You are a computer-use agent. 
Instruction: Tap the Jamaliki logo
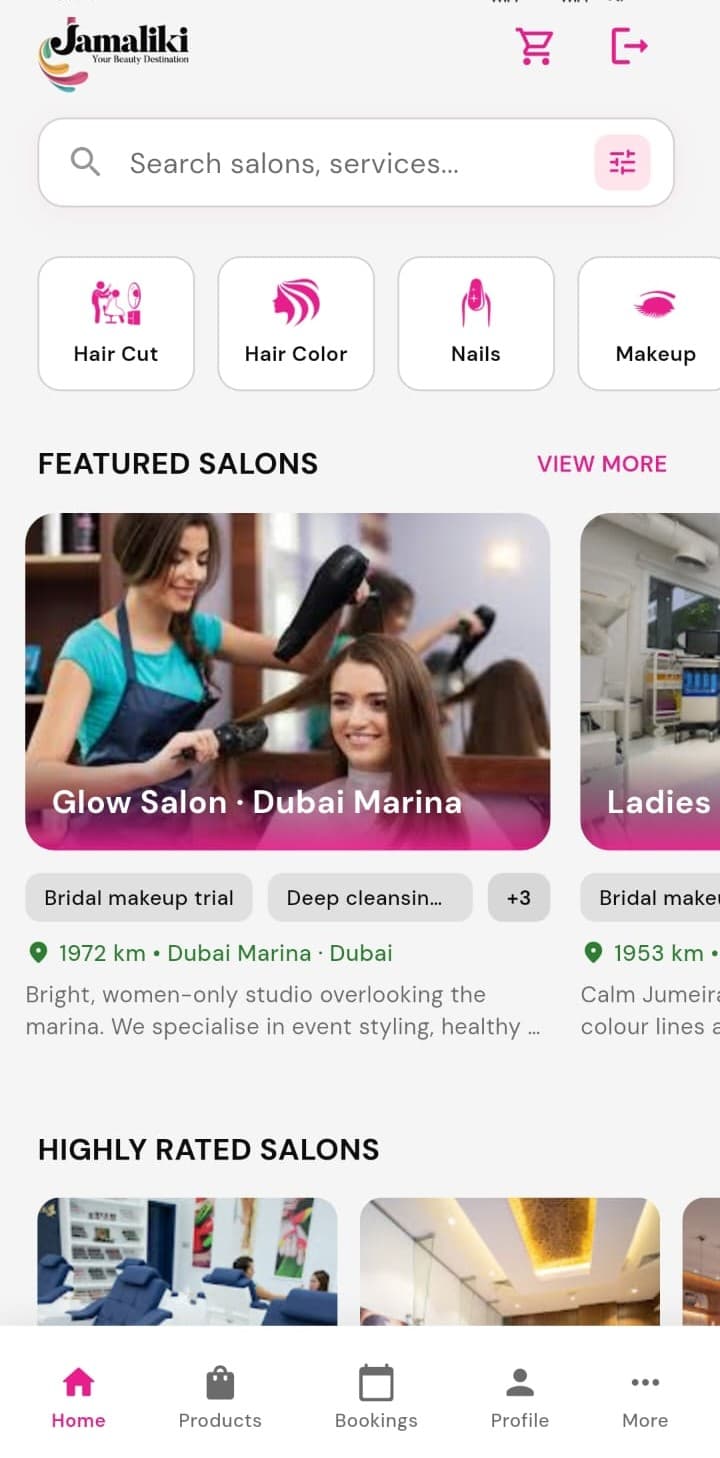coord(113,54)
